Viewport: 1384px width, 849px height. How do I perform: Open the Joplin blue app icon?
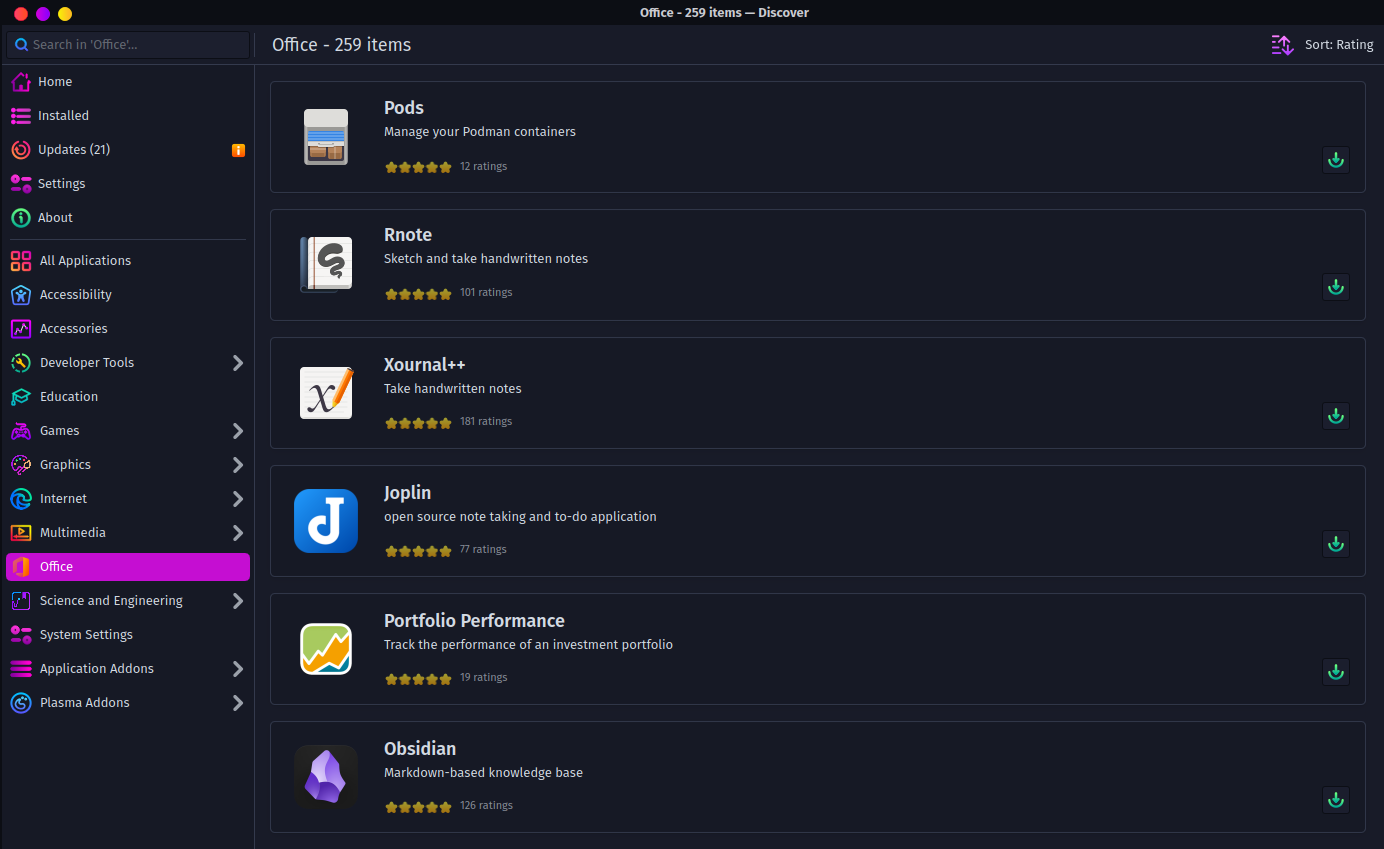coord(326,521)
